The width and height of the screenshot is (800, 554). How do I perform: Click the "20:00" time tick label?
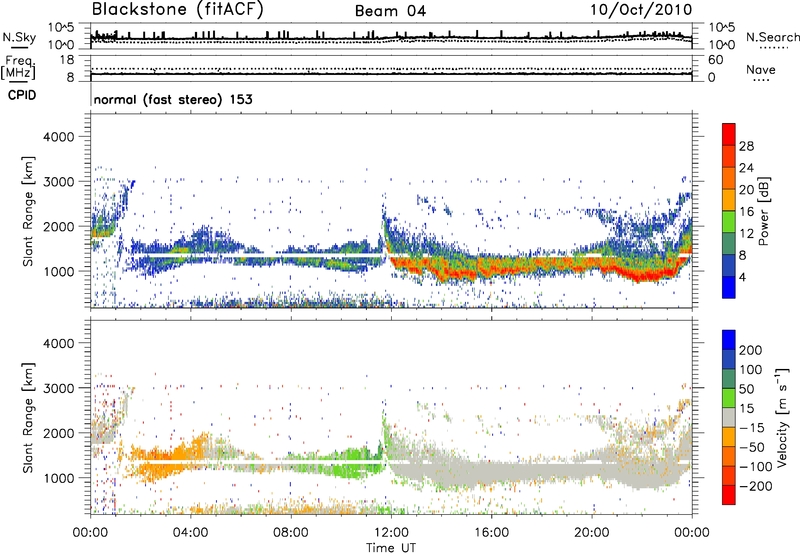[x=591, y=533]
